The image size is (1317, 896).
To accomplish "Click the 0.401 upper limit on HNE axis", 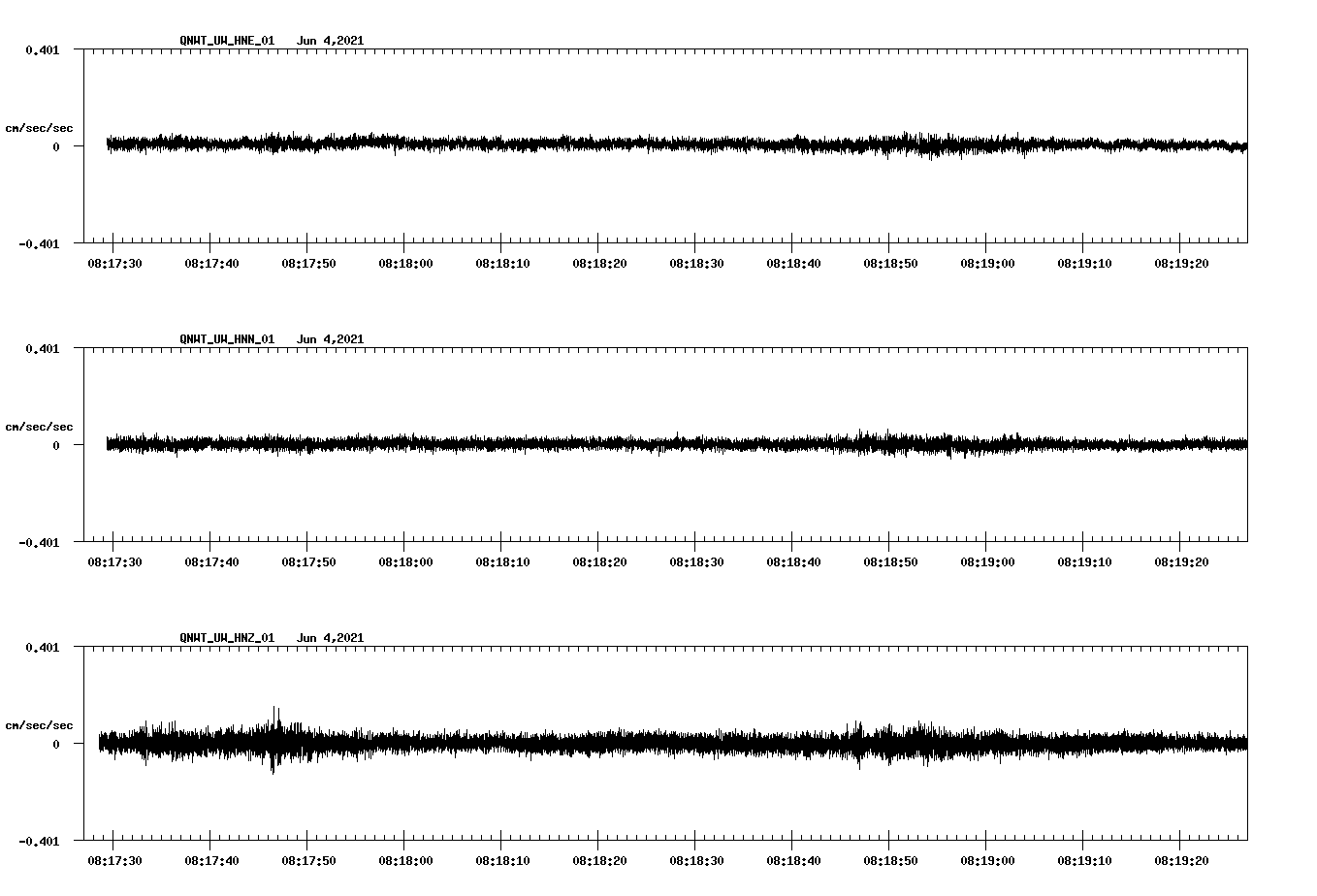I will [42, 49].
